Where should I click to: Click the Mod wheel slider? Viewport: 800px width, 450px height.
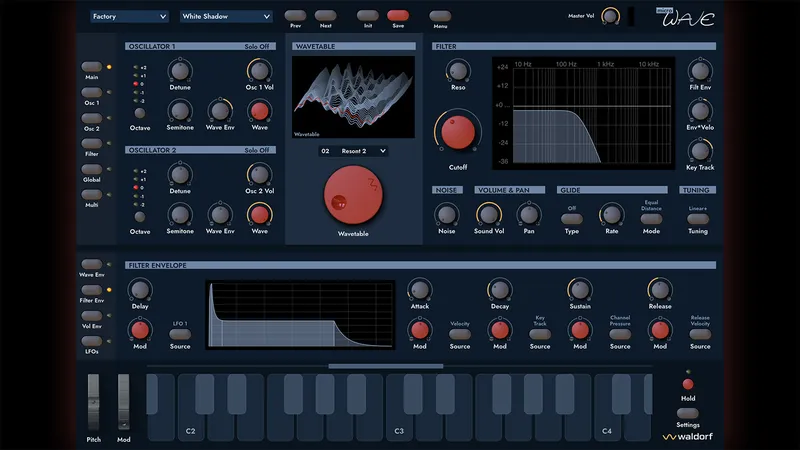tap(123, 402)
